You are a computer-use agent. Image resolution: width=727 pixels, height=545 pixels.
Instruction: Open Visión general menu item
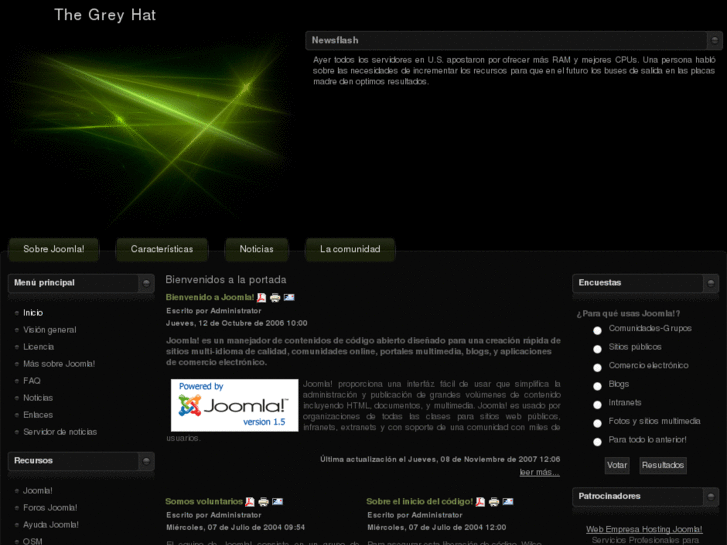[x=50, y=330]
